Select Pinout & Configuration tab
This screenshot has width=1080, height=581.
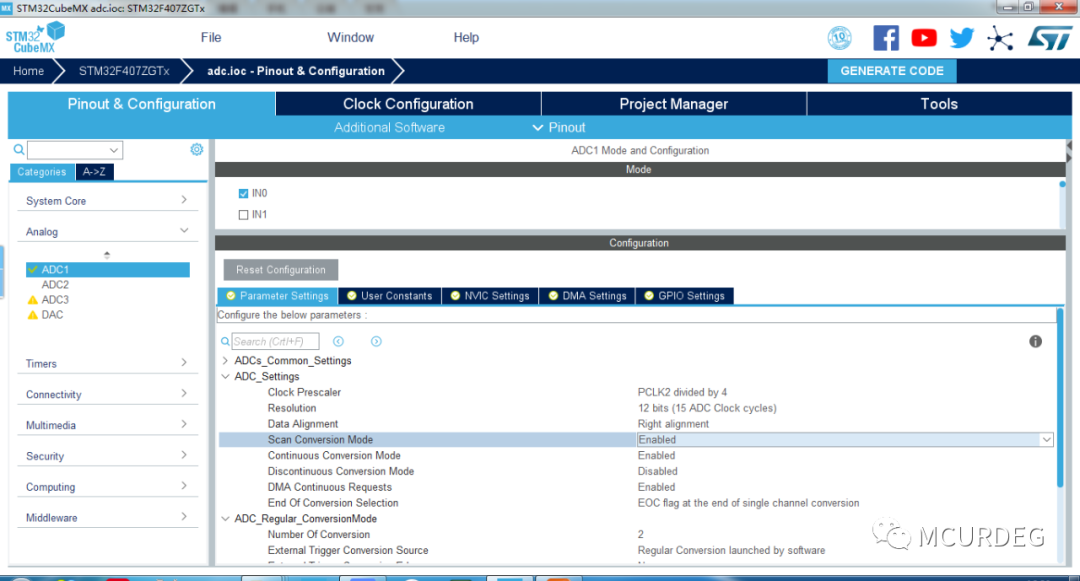(141, 104)
